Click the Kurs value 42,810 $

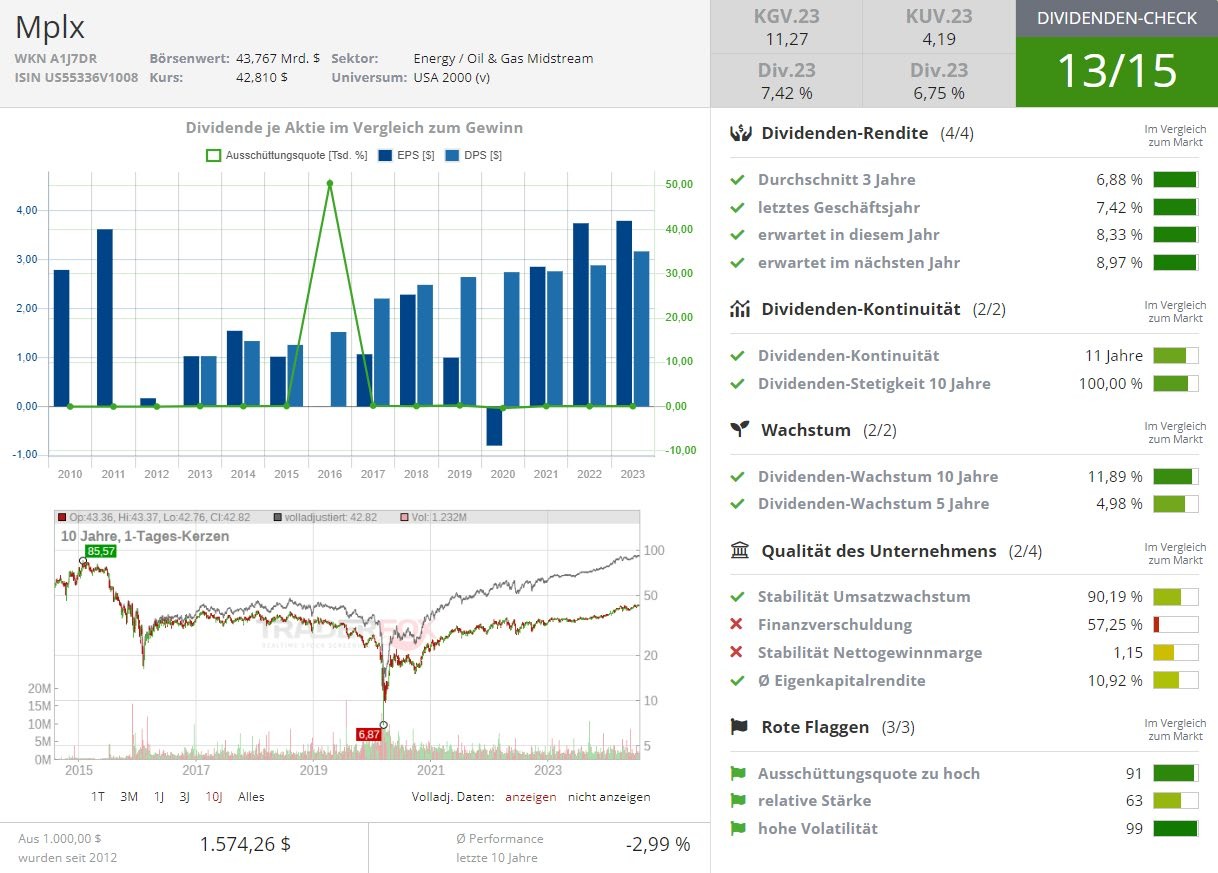(262, 77)
